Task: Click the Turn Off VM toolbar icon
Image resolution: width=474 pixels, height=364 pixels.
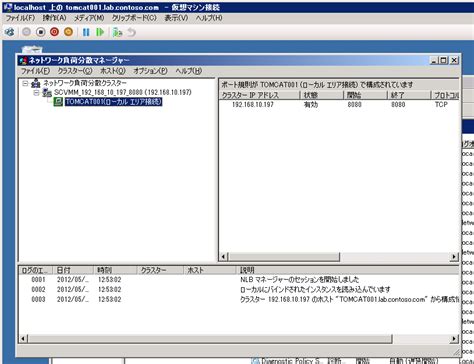Action: tap(41, 32)
